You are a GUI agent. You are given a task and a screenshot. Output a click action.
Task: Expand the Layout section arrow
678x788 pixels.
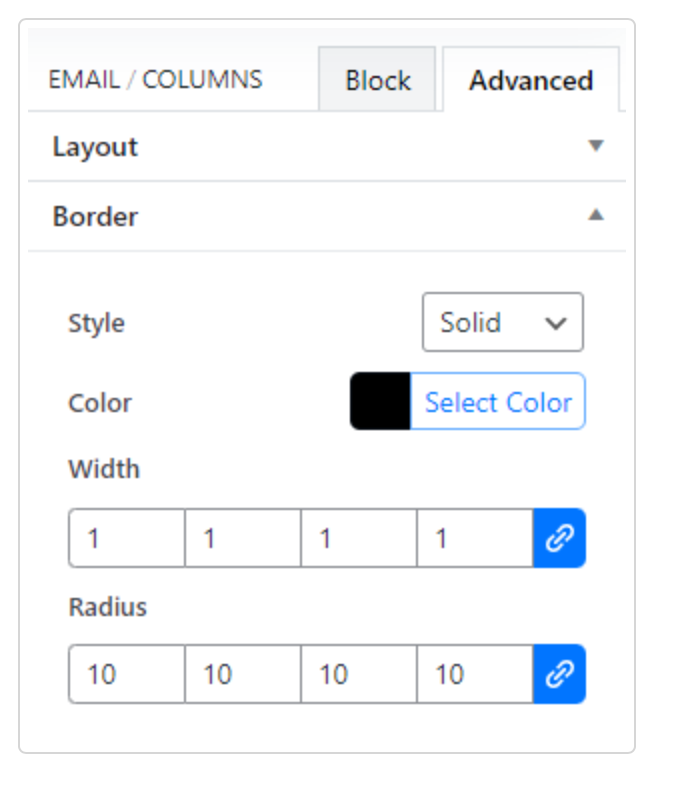coord(596,146)
